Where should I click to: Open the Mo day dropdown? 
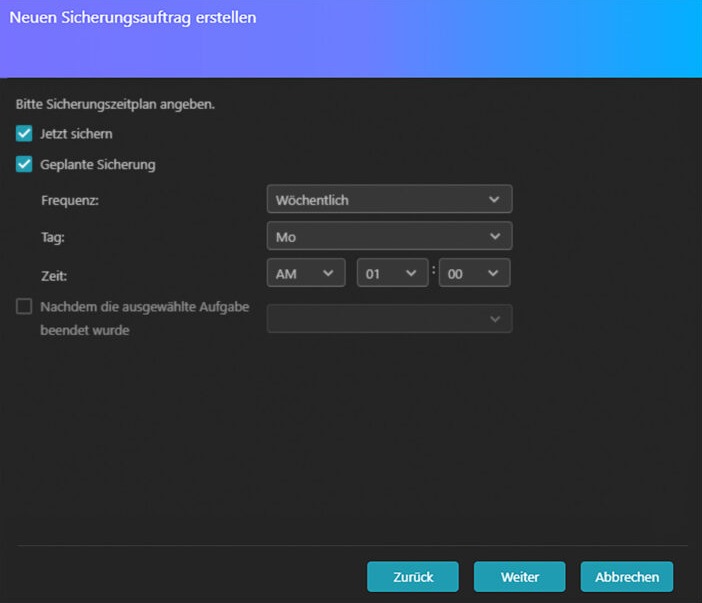(390, 236)
